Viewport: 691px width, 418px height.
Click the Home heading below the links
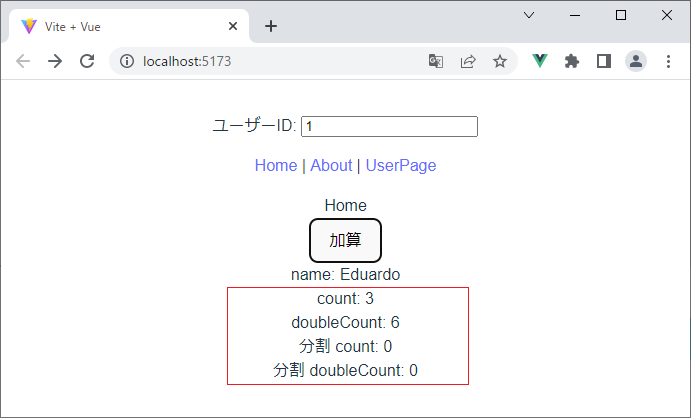click(346, 205)
